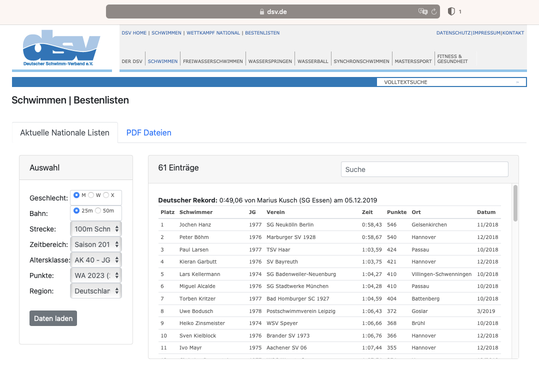Switch to PDF Dateien tab
The width and height of the screenshot is (539, 373).
pos(149,133)
